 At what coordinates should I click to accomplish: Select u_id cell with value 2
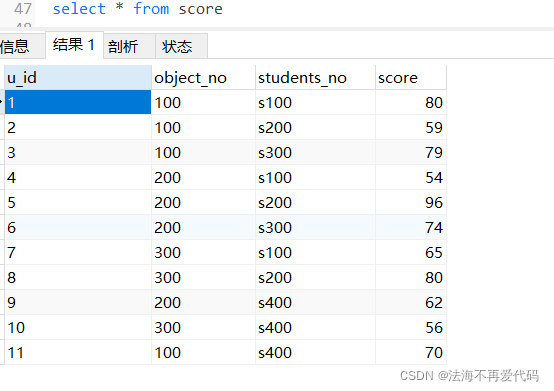point(78,128)
